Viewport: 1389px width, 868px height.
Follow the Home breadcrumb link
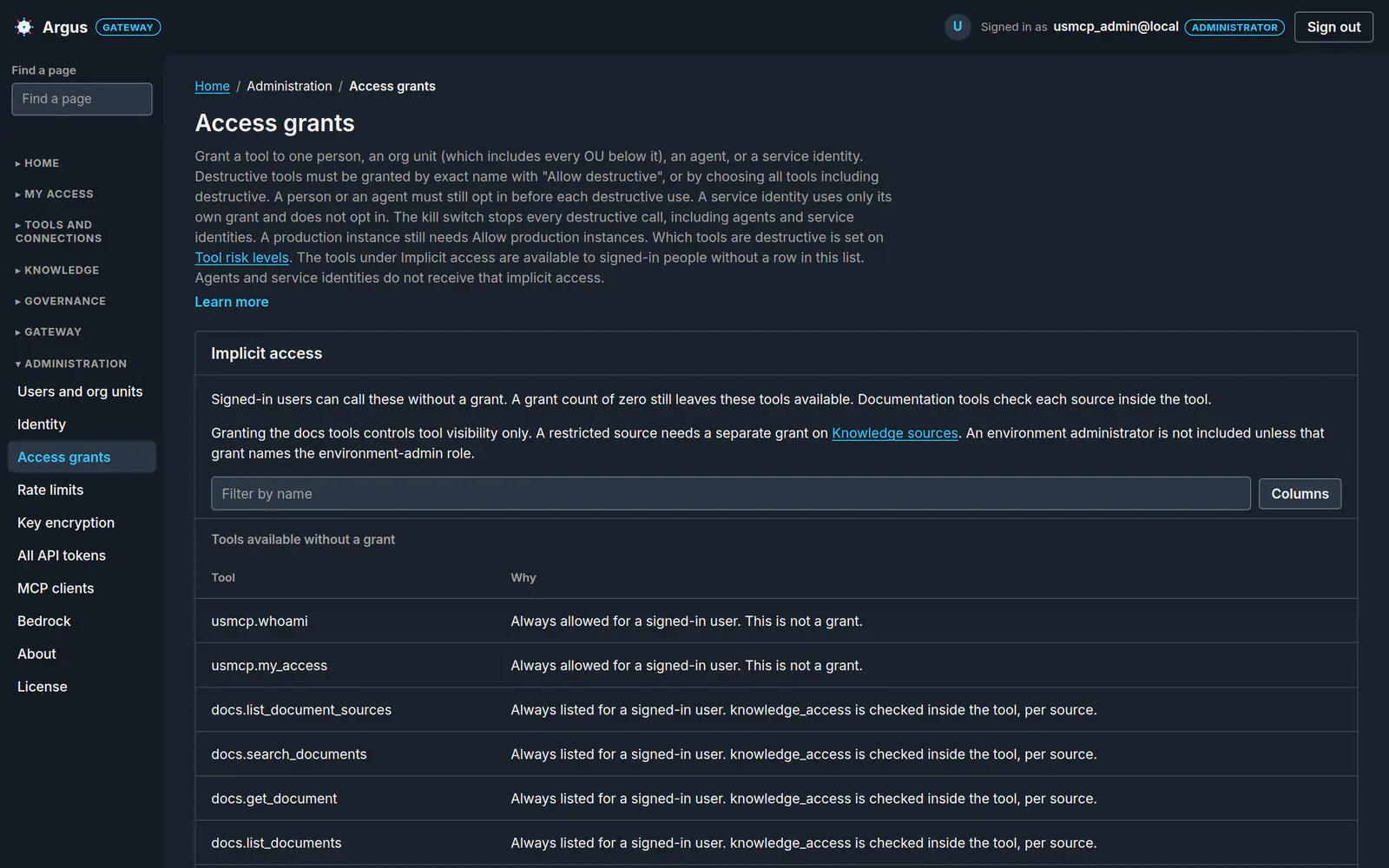click(213, 86)
